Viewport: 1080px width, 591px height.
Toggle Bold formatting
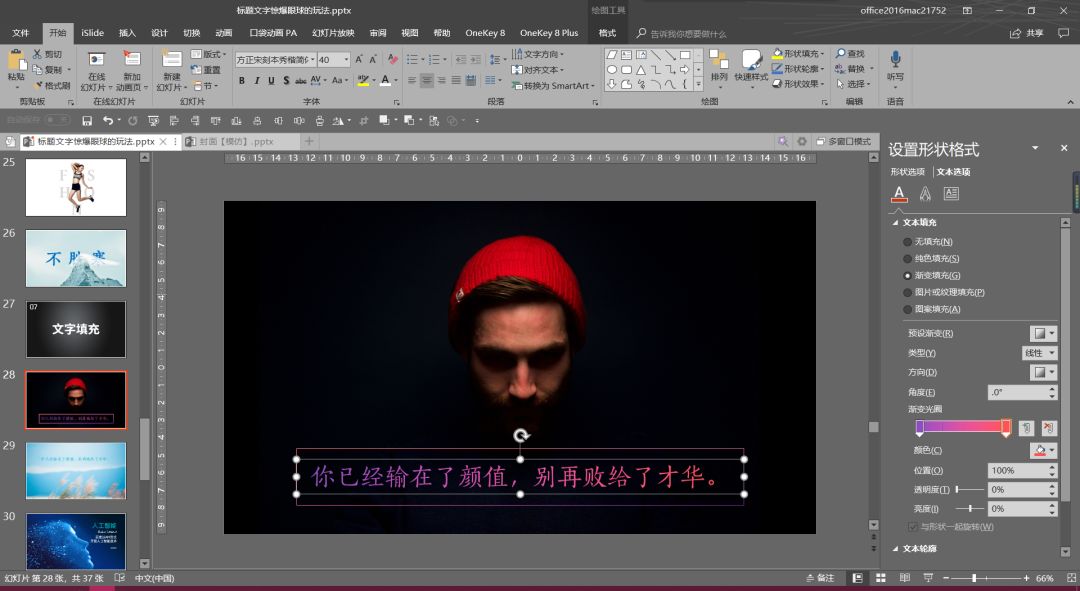tap(242, 81)
